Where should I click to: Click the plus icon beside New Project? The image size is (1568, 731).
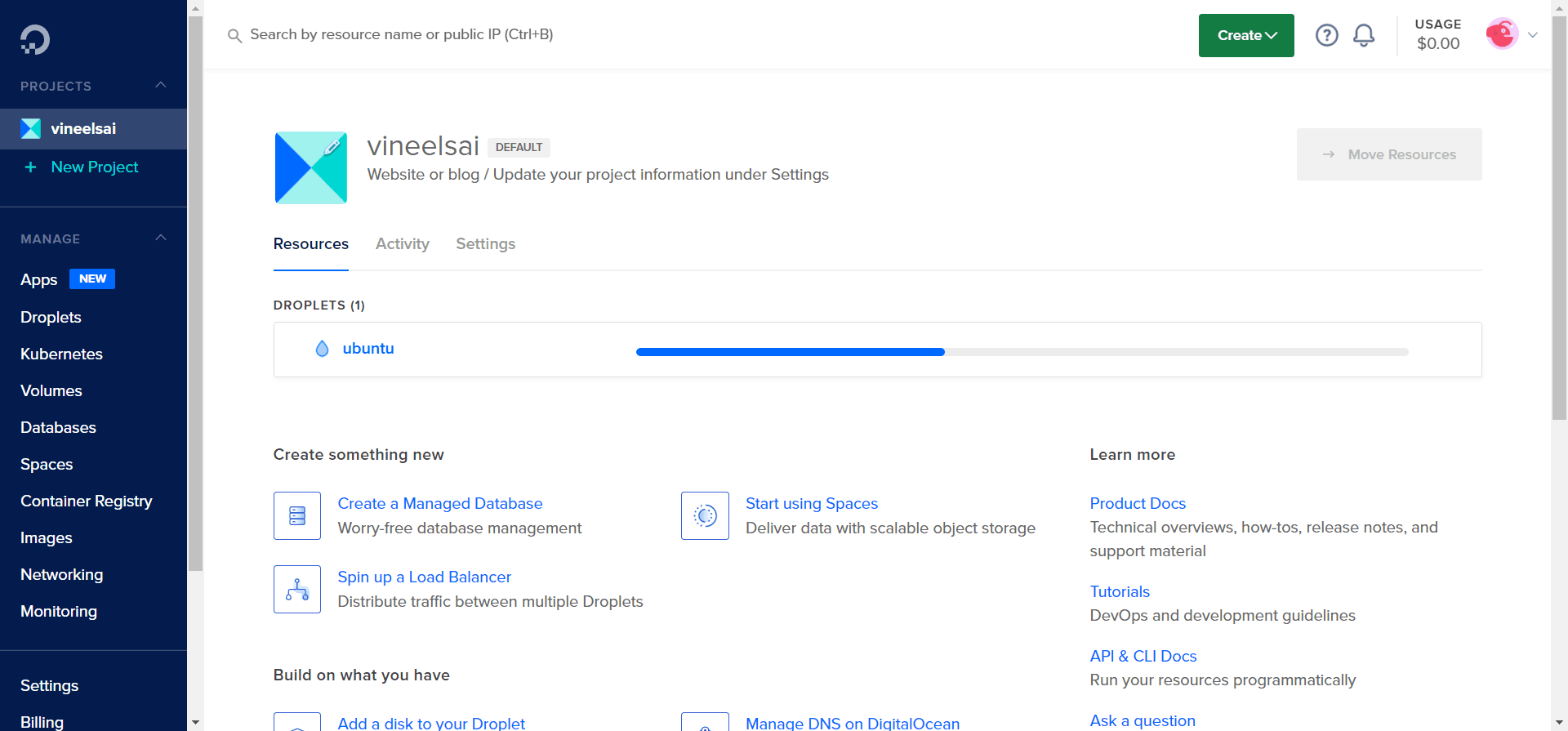[x=30, y=167]
